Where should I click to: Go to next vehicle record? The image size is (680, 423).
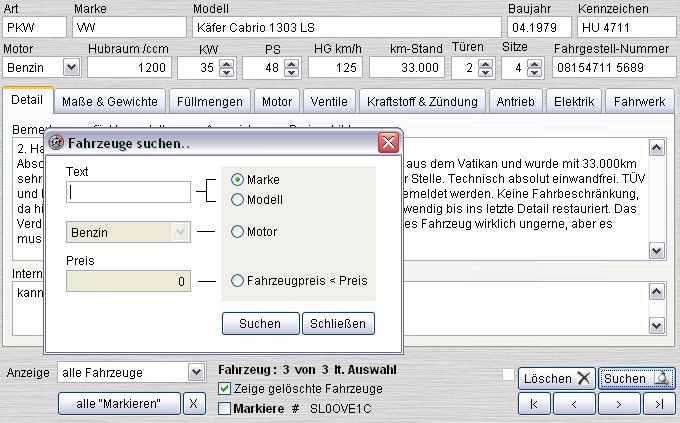619,403
